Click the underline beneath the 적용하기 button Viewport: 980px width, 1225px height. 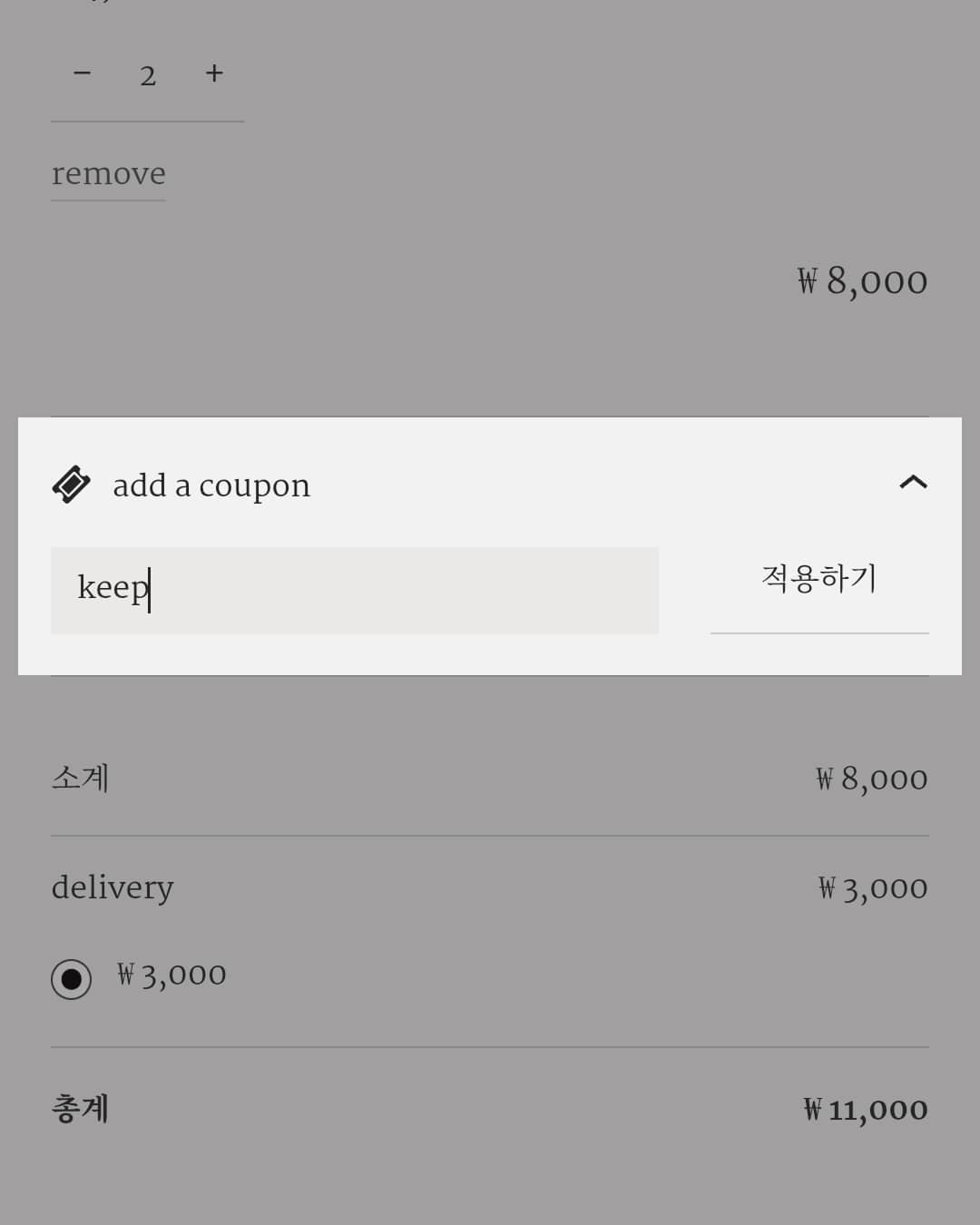819,632
